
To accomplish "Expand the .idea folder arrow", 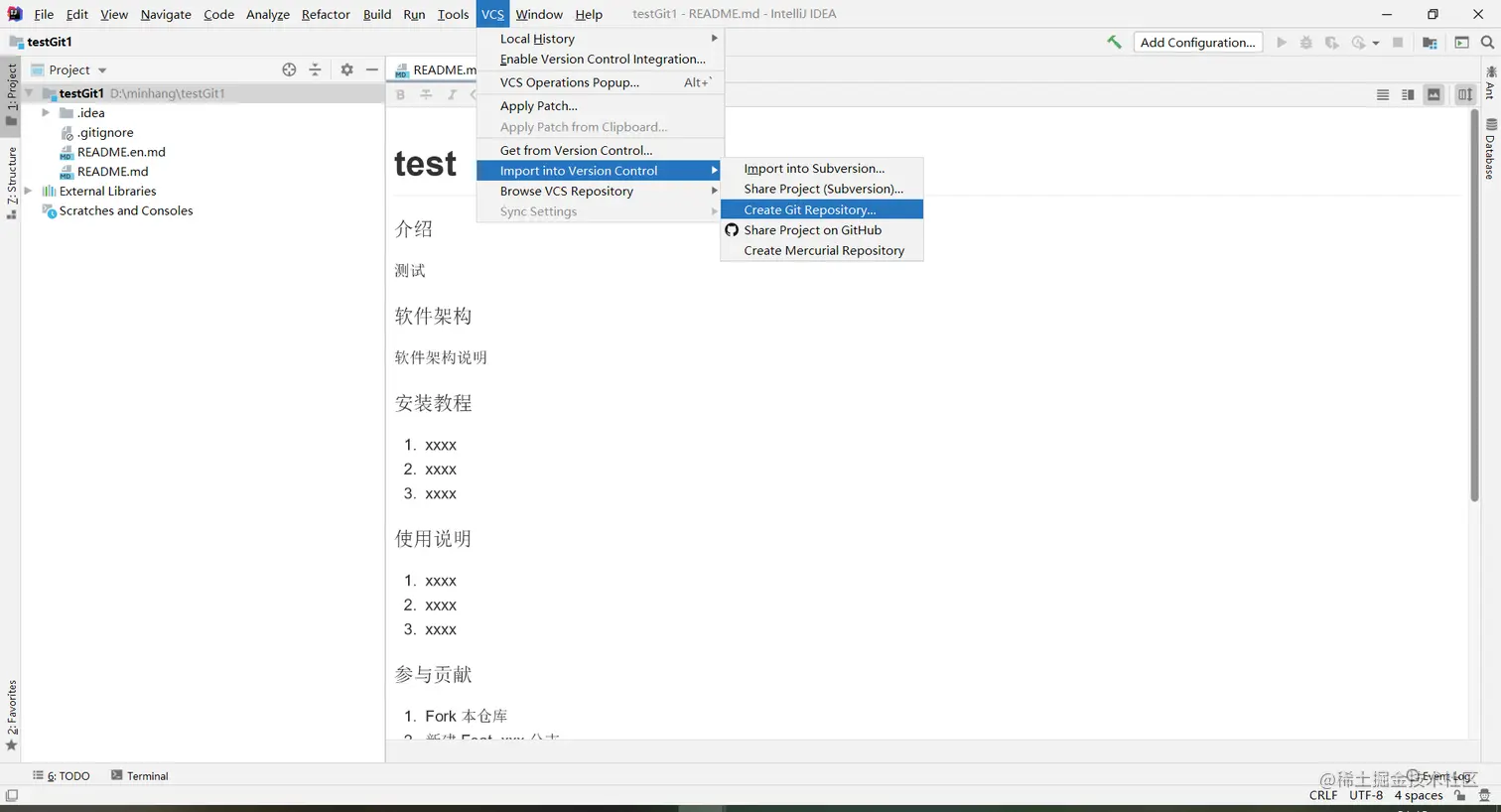I will click(x=46, y=113).
